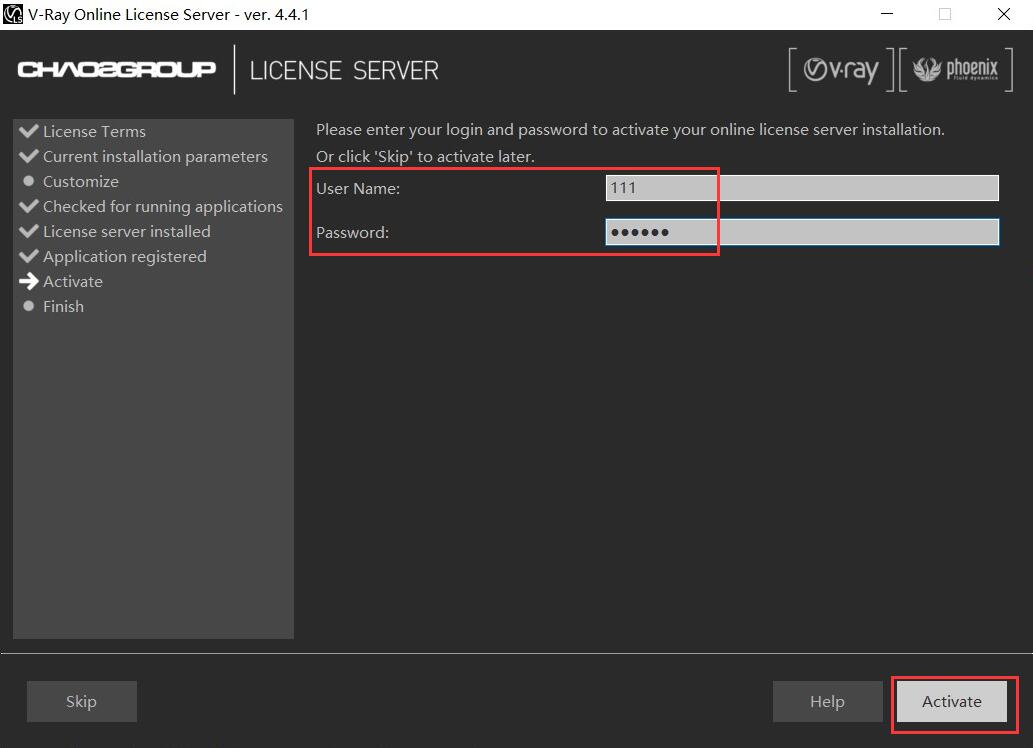Click the checkmark beside License Terms

29,131
